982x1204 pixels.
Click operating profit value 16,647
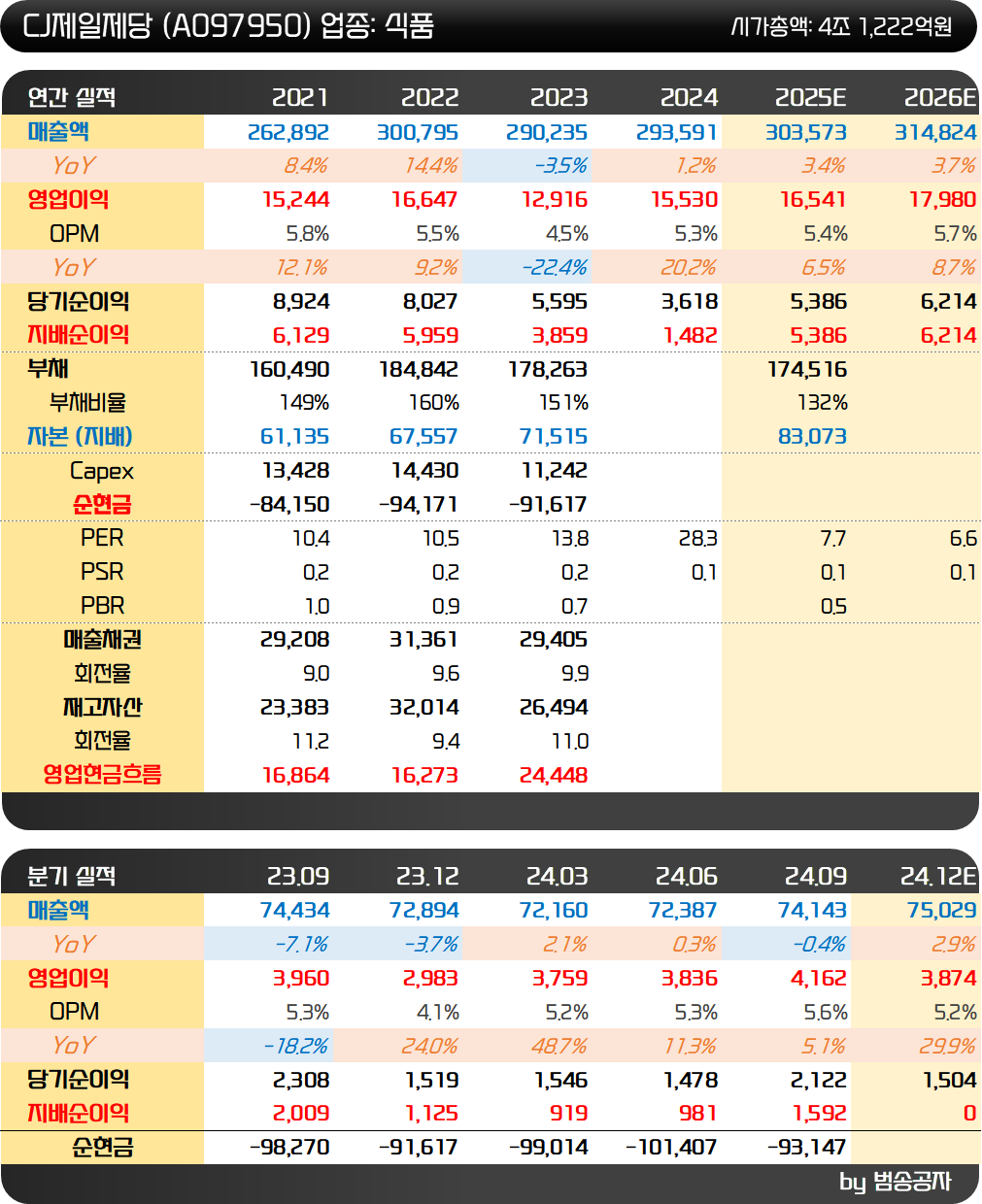[x=425, y=200]
